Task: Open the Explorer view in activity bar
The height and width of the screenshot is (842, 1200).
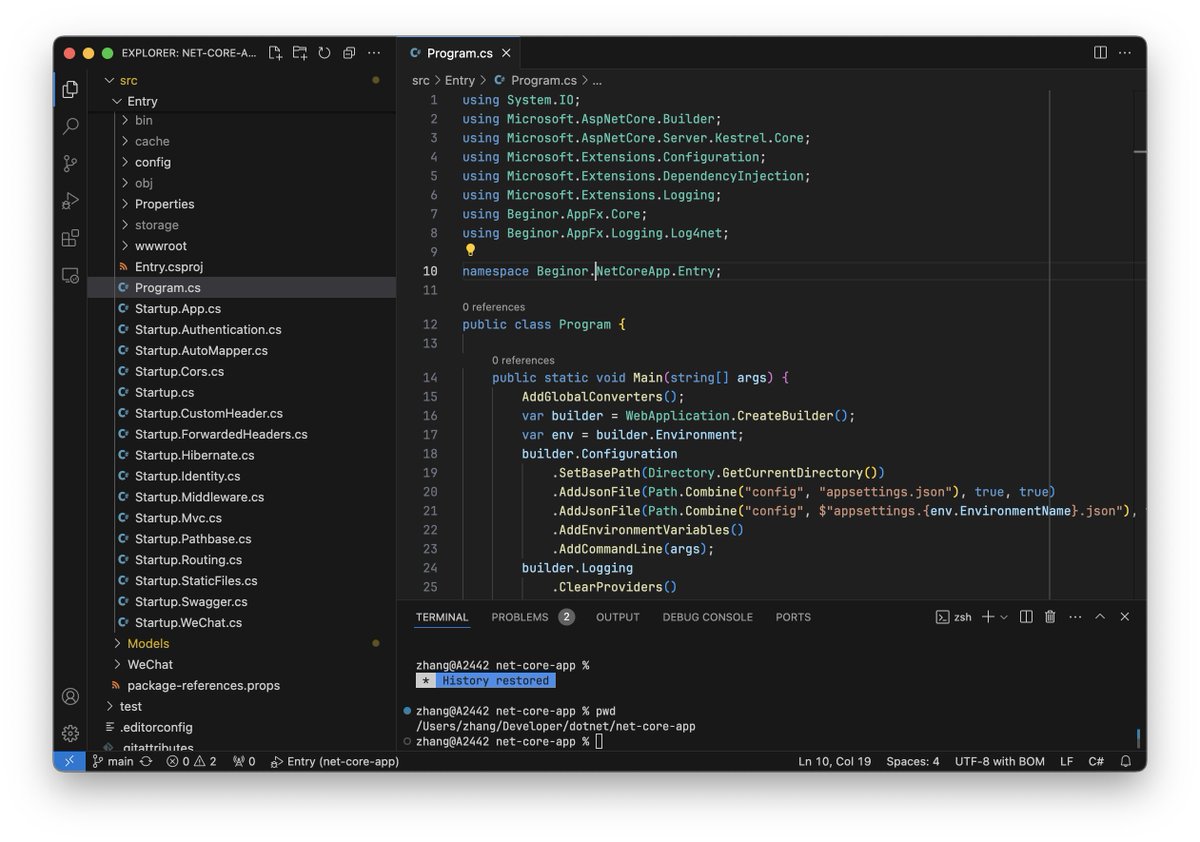Action: (70, 89)
